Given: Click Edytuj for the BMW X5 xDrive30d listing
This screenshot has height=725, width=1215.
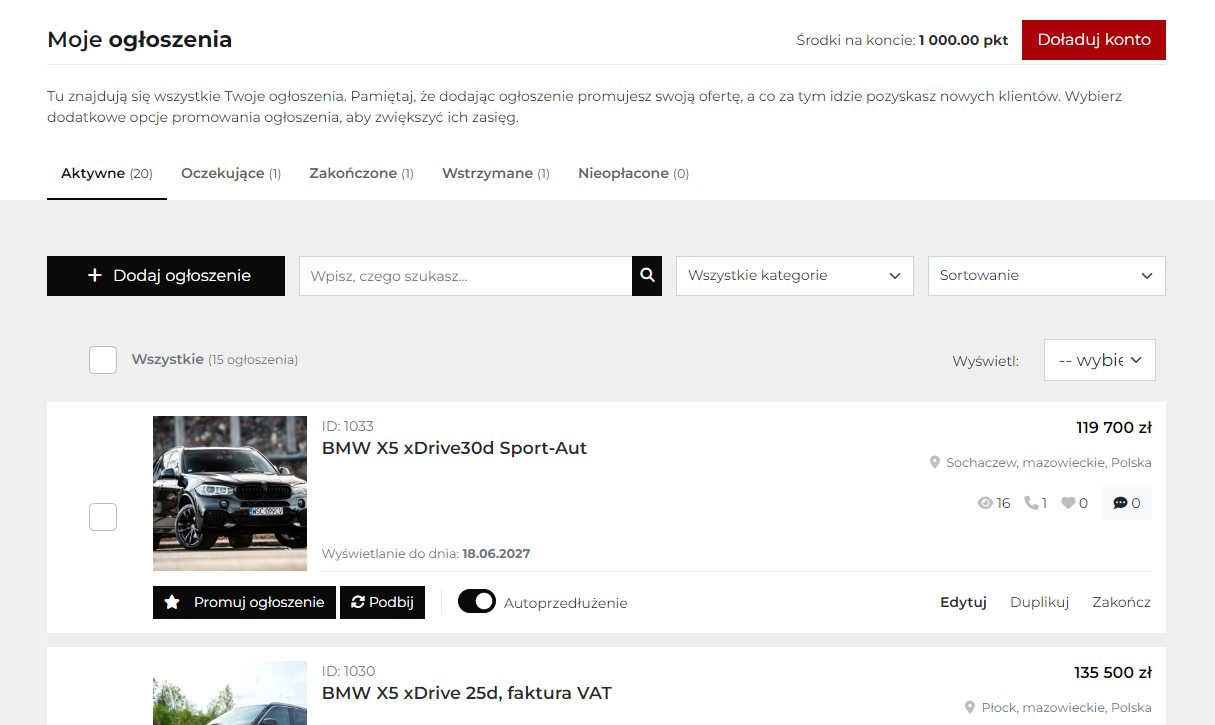Looking at the screenshot, I should [x=963, y=602].
